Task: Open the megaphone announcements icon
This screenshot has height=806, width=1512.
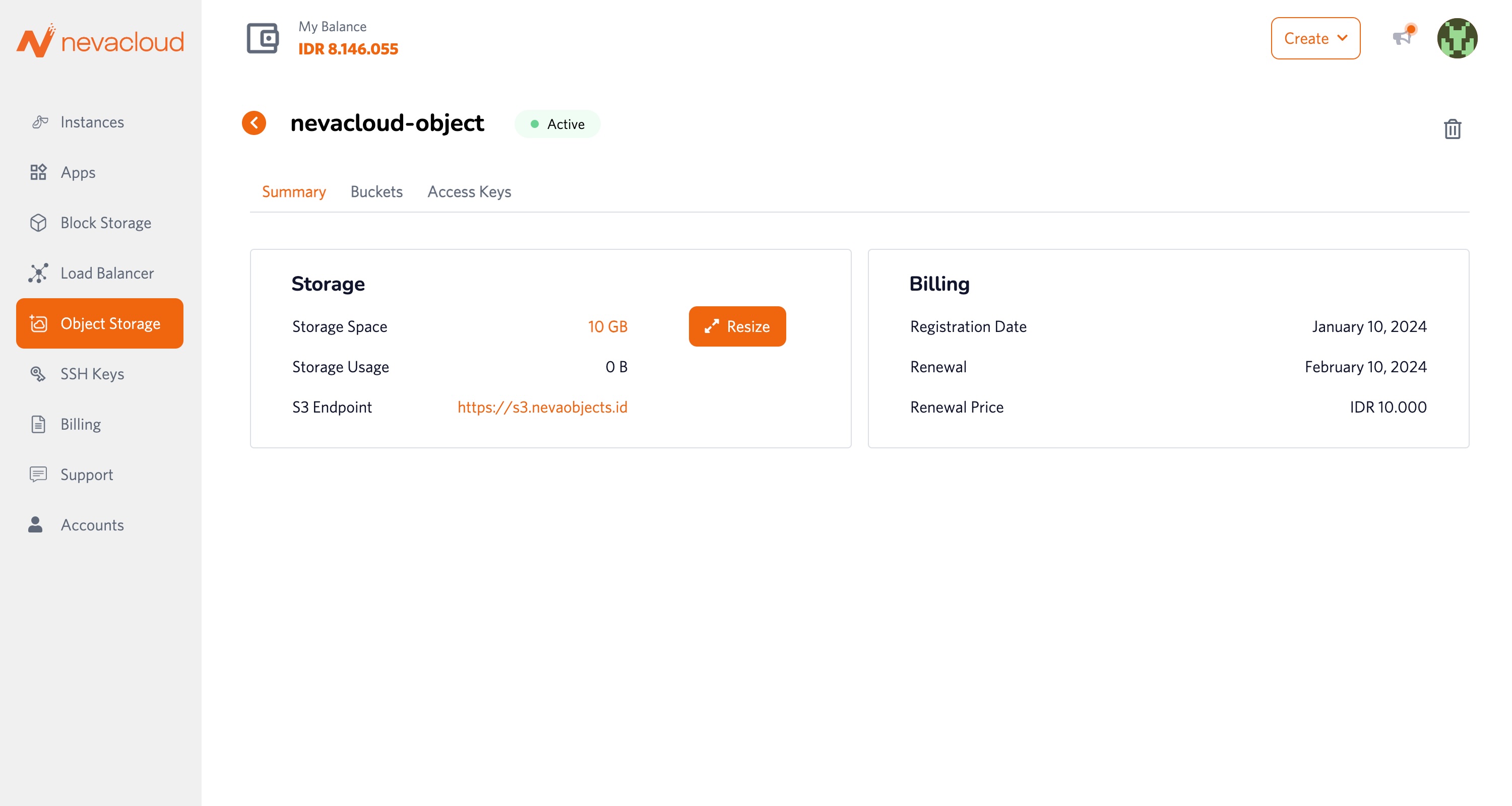Action: 1403,38
